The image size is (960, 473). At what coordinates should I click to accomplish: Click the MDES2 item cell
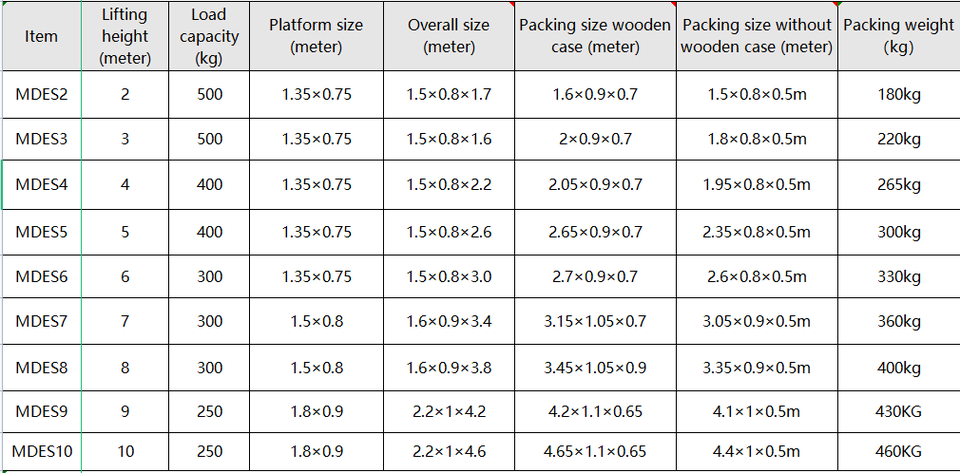[42, 94]
